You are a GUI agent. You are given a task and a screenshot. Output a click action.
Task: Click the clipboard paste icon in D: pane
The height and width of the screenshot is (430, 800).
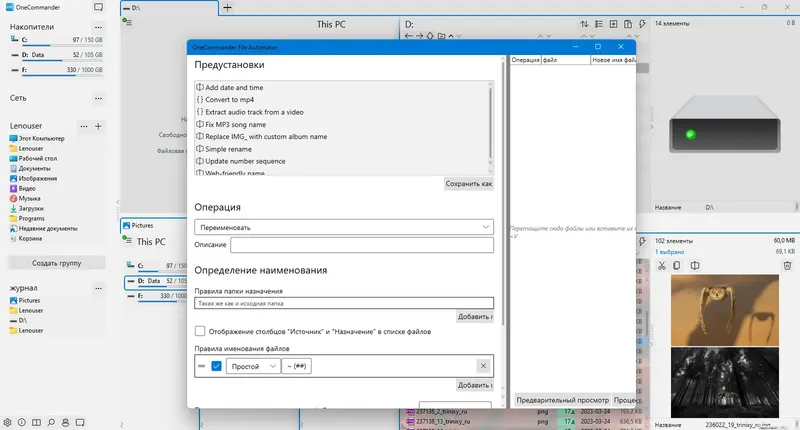628,24
